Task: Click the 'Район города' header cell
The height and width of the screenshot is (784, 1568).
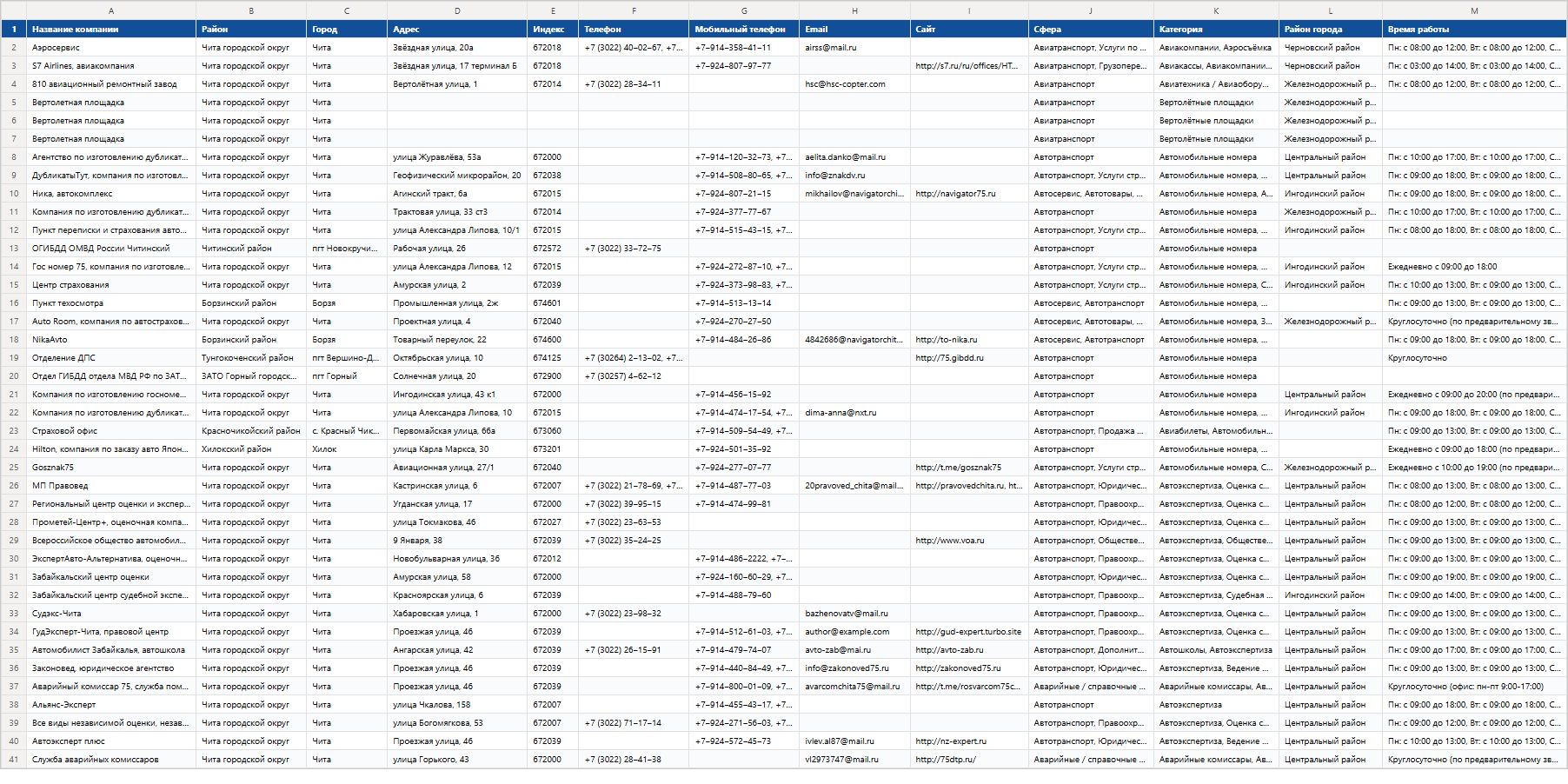Action: coord(1331,29)
